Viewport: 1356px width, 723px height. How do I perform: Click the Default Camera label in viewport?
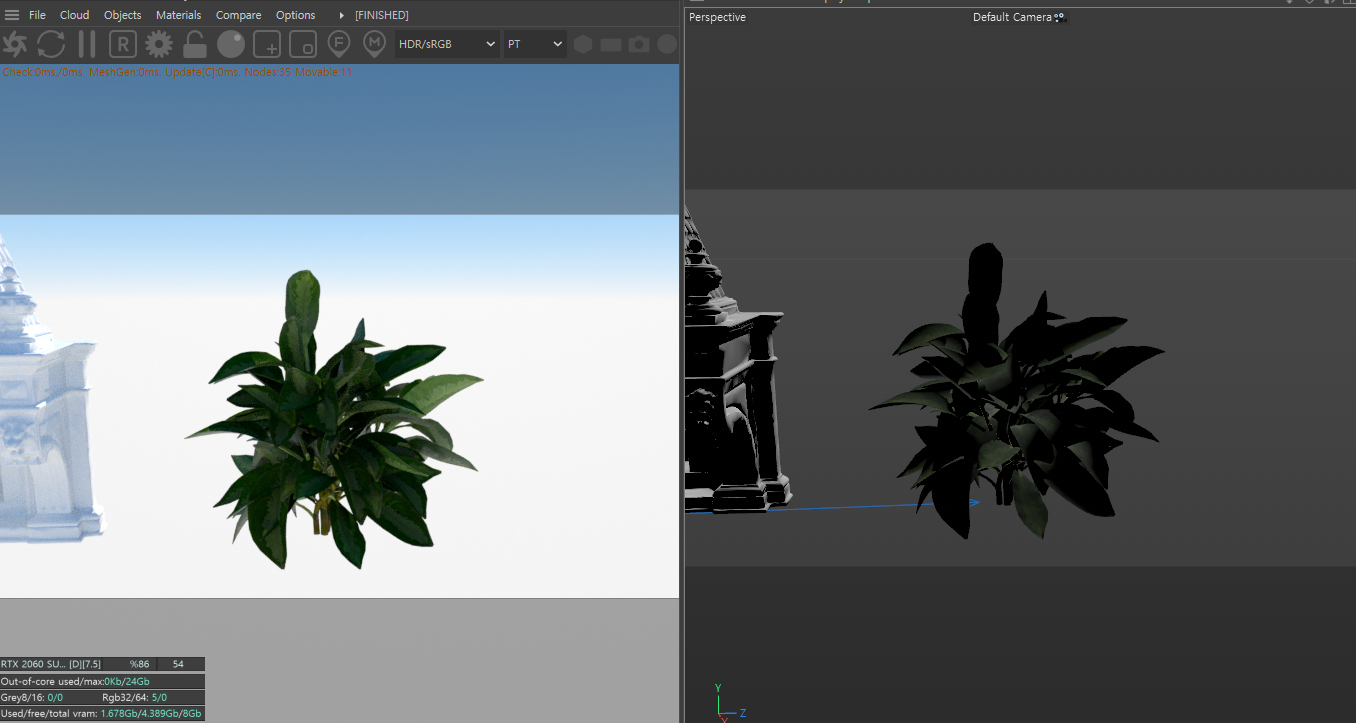tap(1012, 17)
